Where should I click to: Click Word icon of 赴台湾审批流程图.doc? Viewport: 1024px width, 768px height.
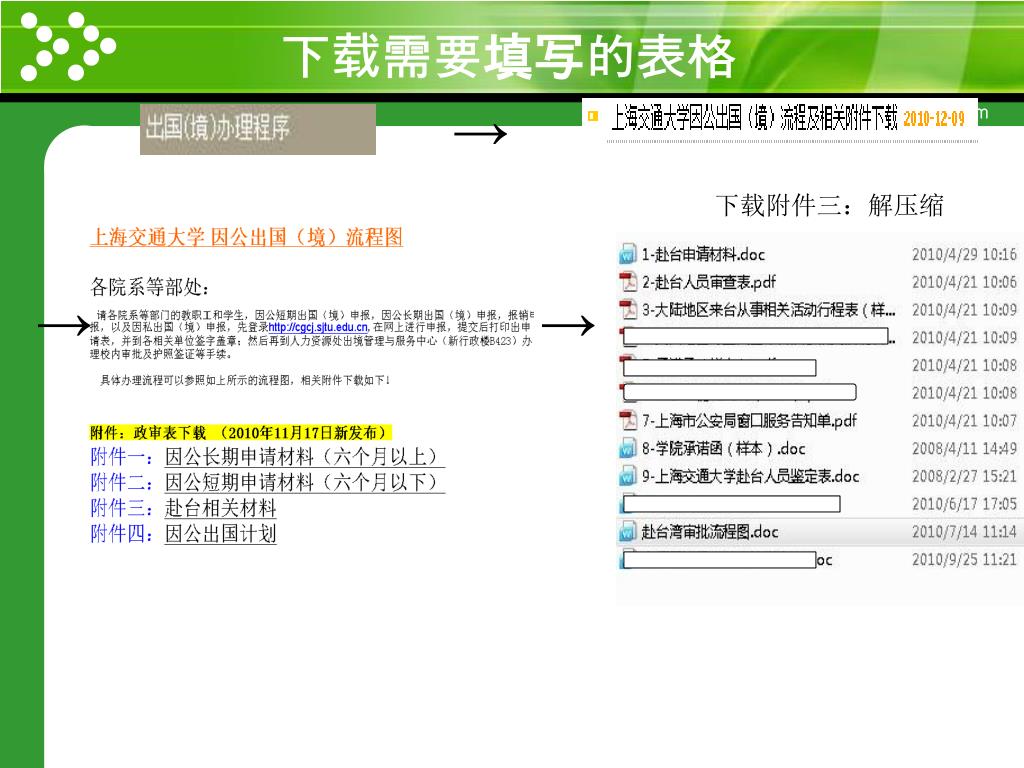[628, 532]
